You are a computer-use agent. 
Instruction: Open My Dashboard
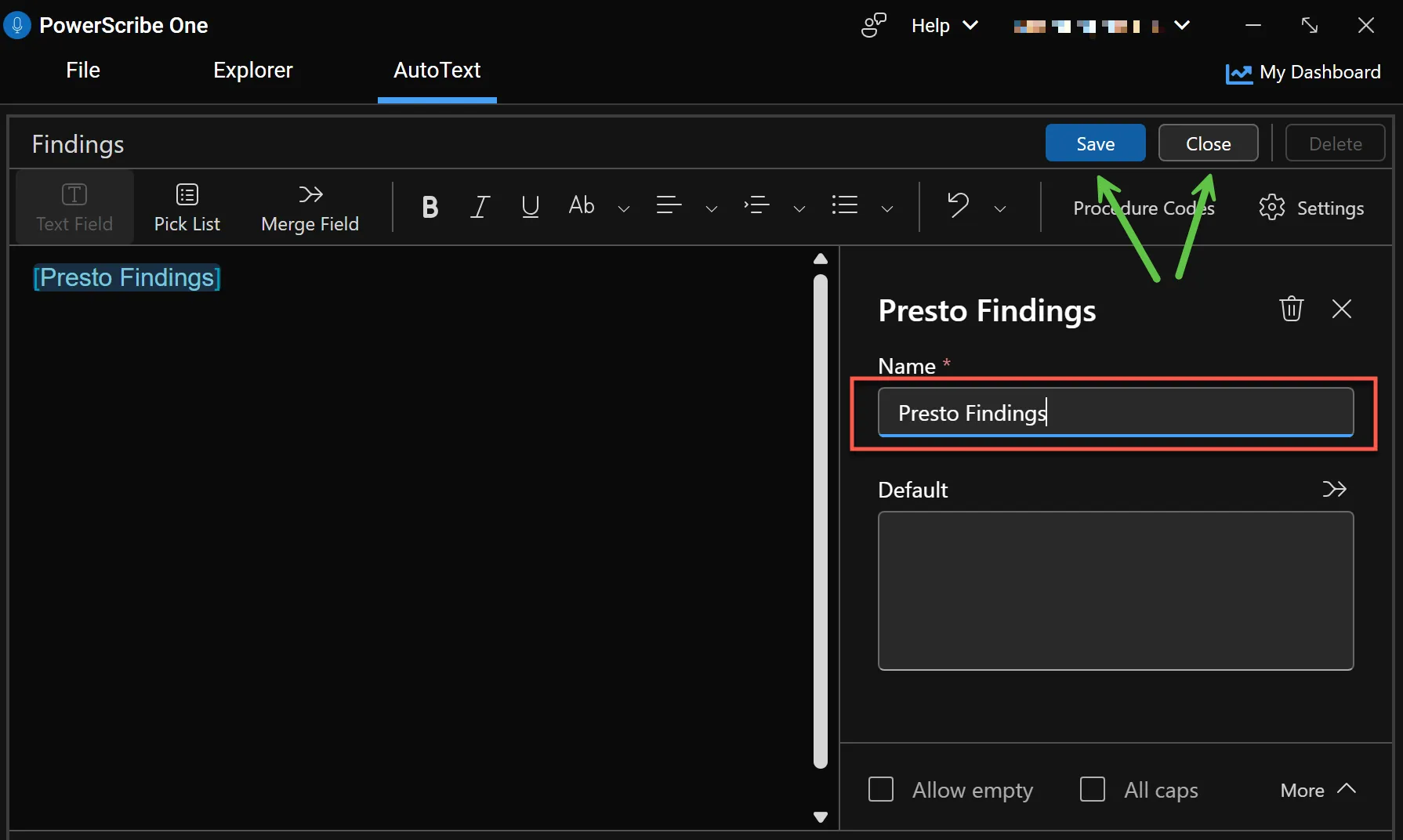1303,72
